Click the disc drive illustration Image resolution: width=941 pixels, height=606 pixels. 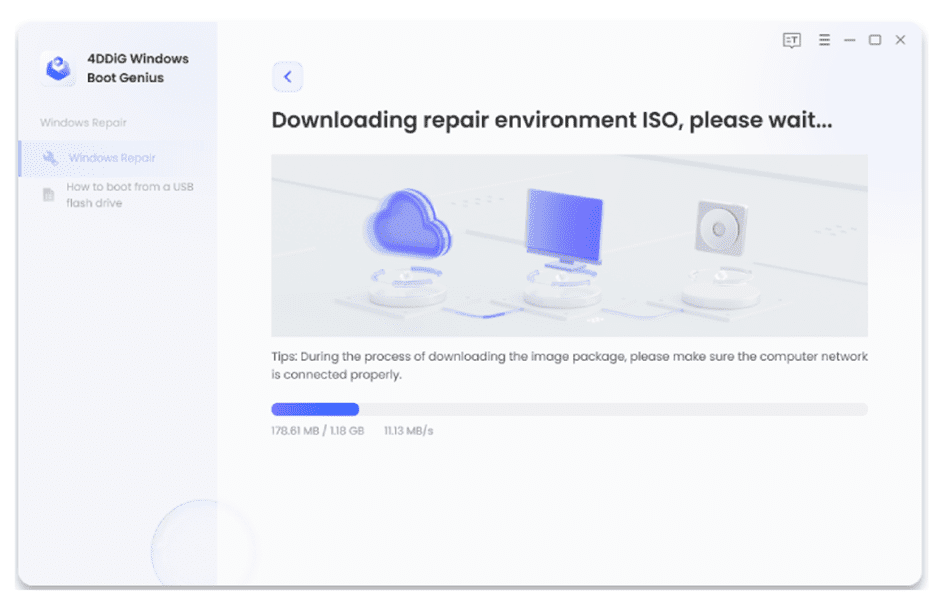pos(716,230)
